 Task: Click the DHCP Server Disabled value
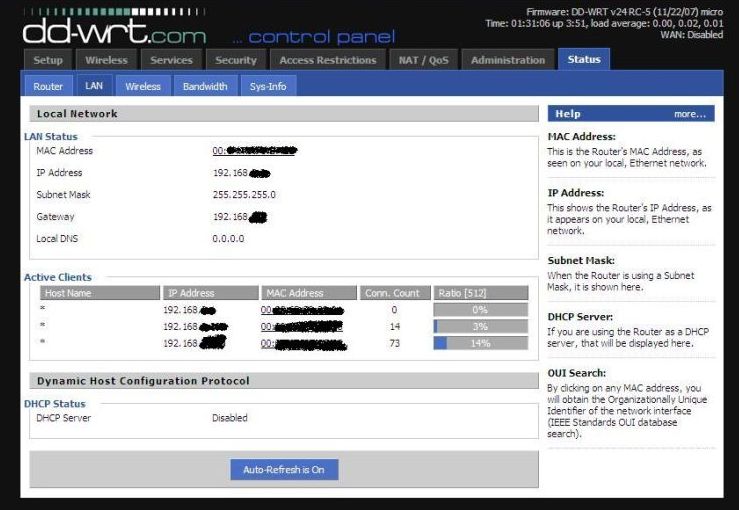pyautogui.click(x=230, y=418)
